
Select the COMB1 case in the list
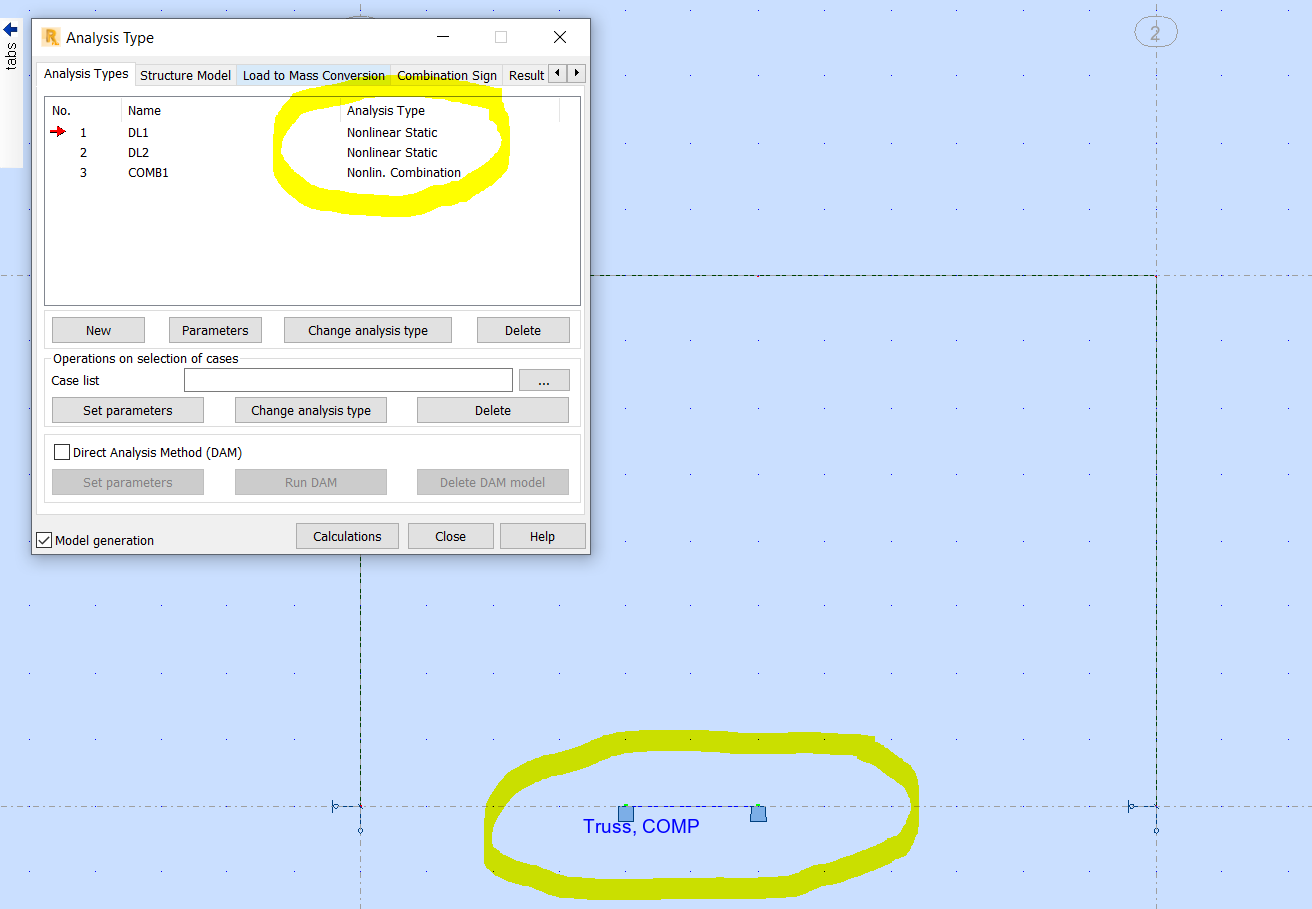[x=148, y=172]
